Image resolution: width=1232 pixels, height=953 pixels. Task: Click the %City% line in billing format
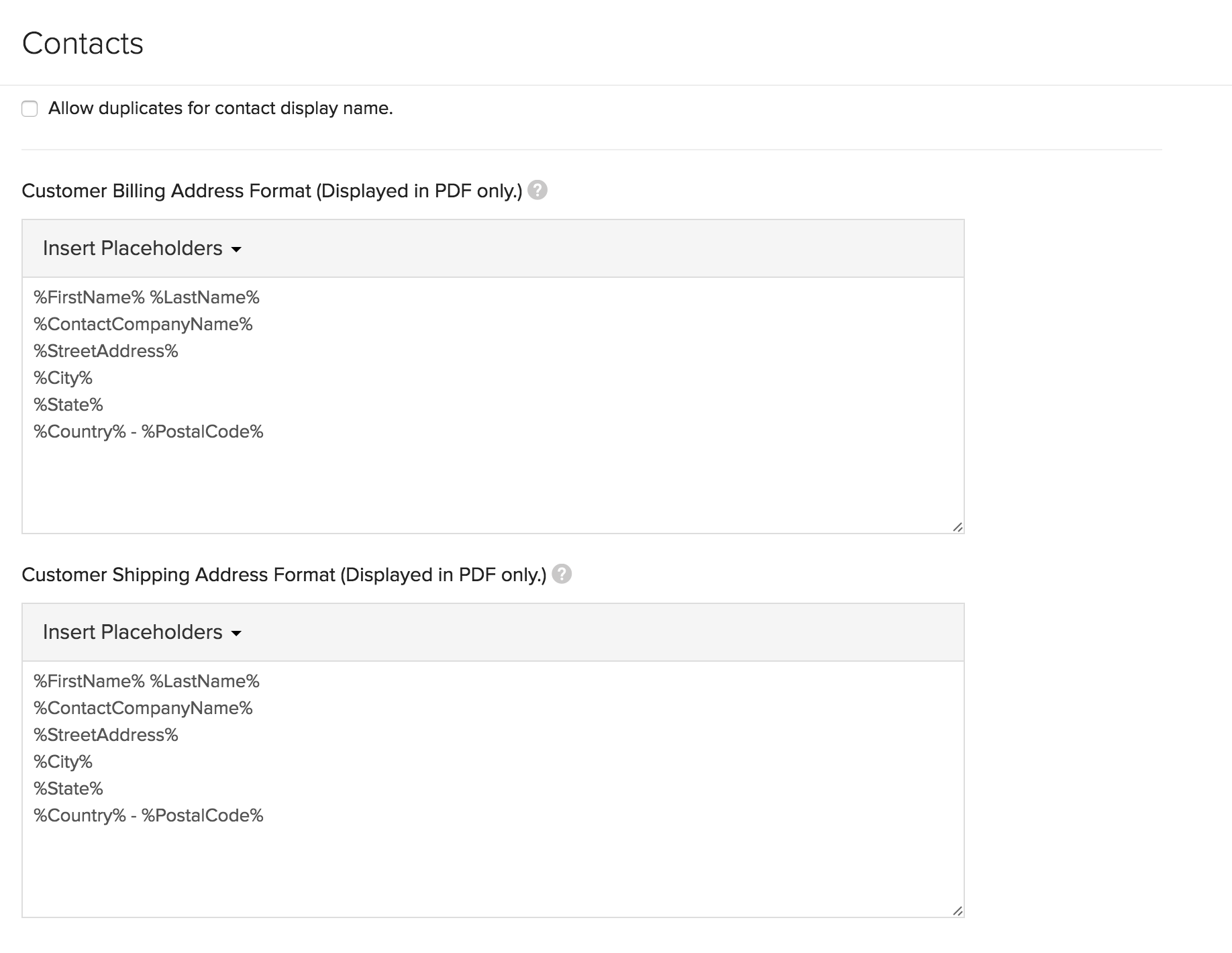(63, 378)
